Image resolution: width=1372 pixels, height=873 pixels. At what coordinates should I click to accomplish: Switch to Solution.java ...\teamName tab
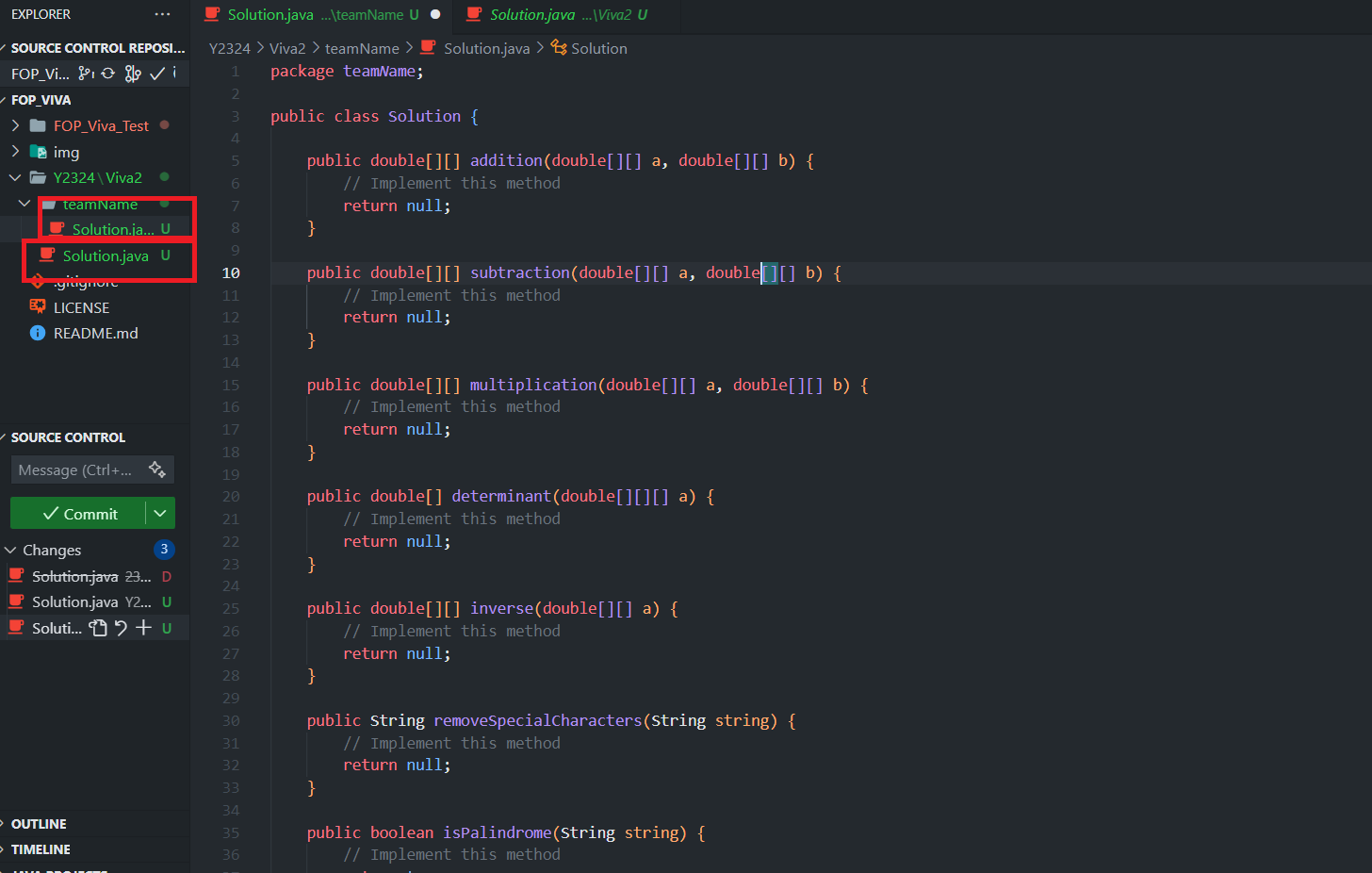click(321, 15)
